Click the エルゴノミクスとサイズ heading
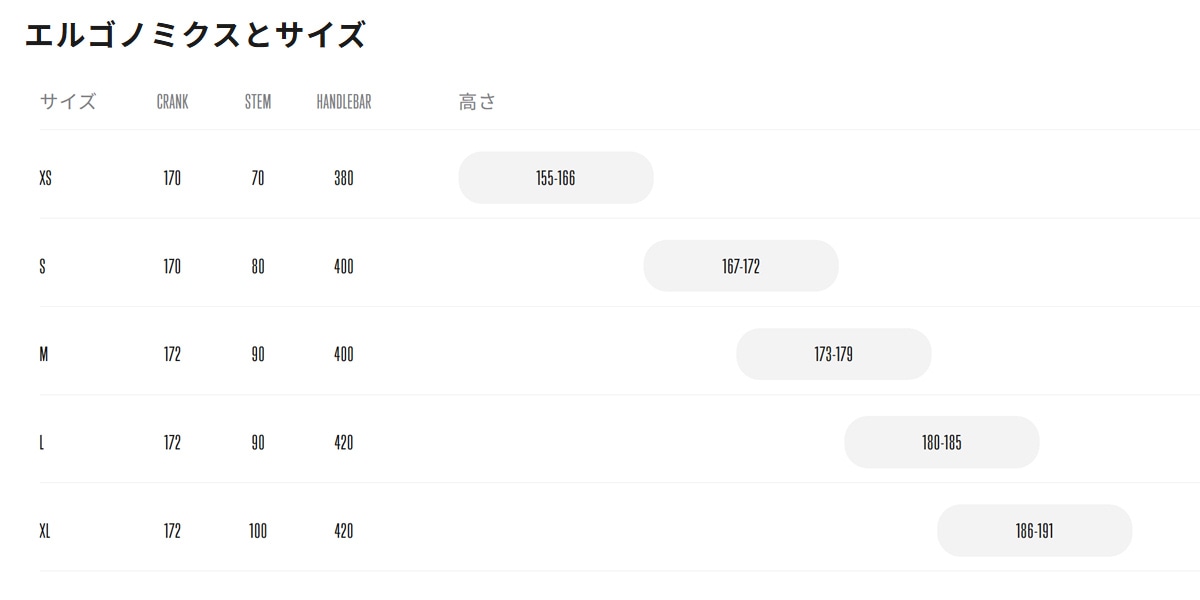This screenshot has height=600, width=1200. tap(194, 35)
